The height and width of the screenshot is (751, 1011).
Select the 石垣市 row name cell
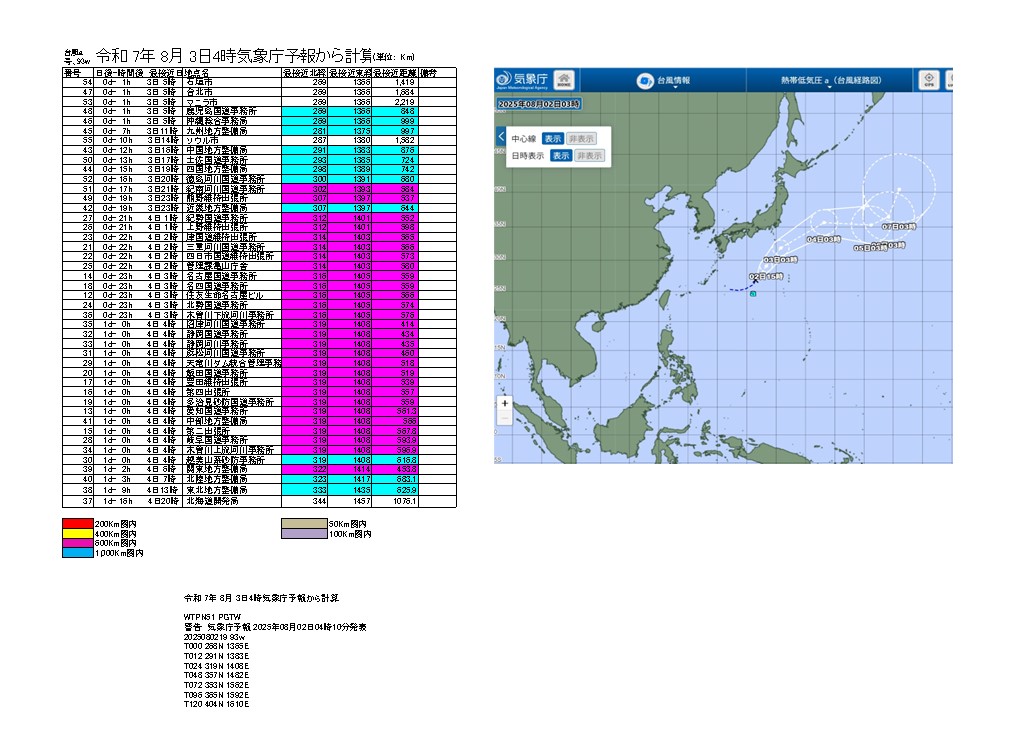tap(232, 82)
